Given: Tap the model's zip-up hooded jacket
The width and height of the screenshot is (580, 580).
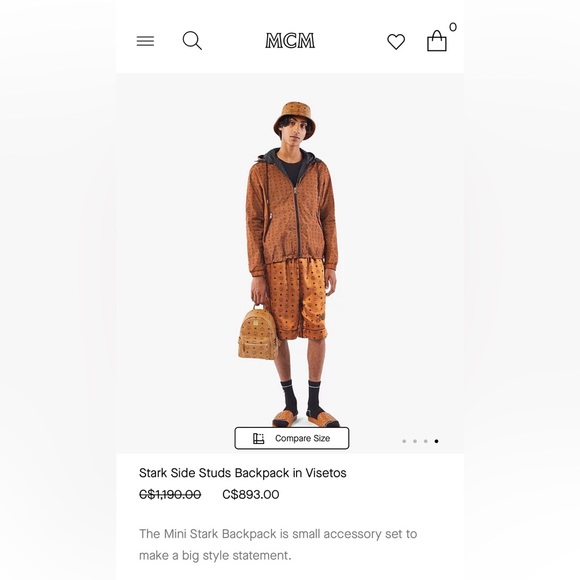Looking at the screenshot, I should pyautogui.click(x=291, y=213).
